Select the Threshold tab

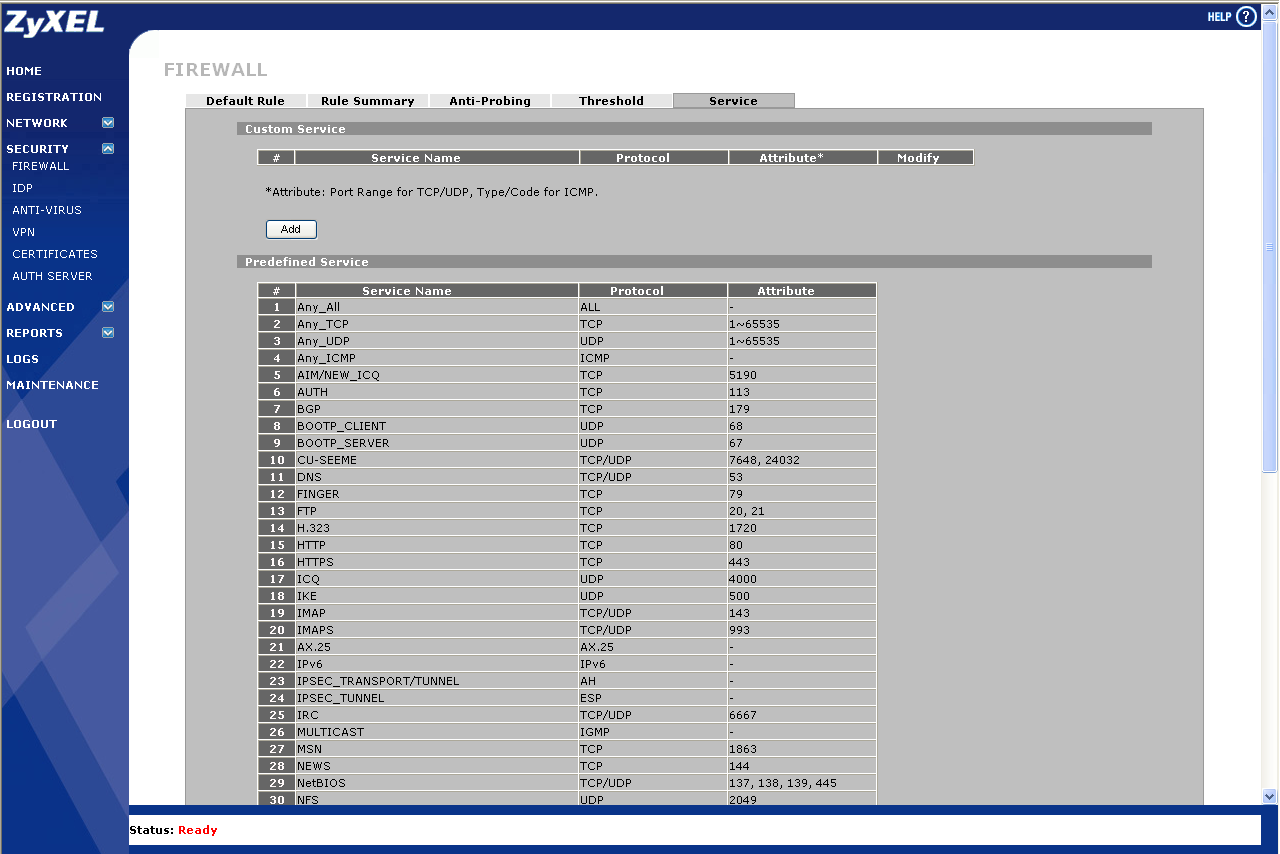point(611,101)
